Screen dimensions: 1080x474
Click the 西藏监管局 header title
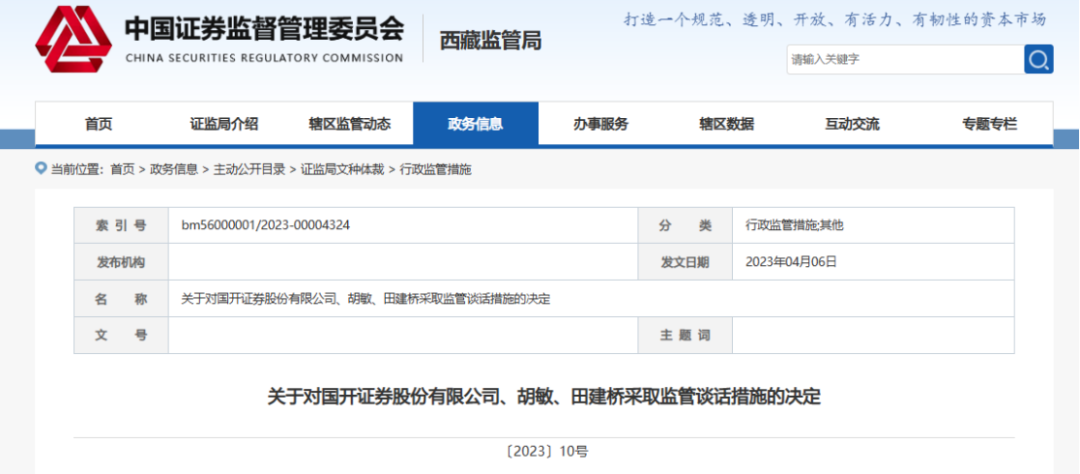click(x=490, y=41)
